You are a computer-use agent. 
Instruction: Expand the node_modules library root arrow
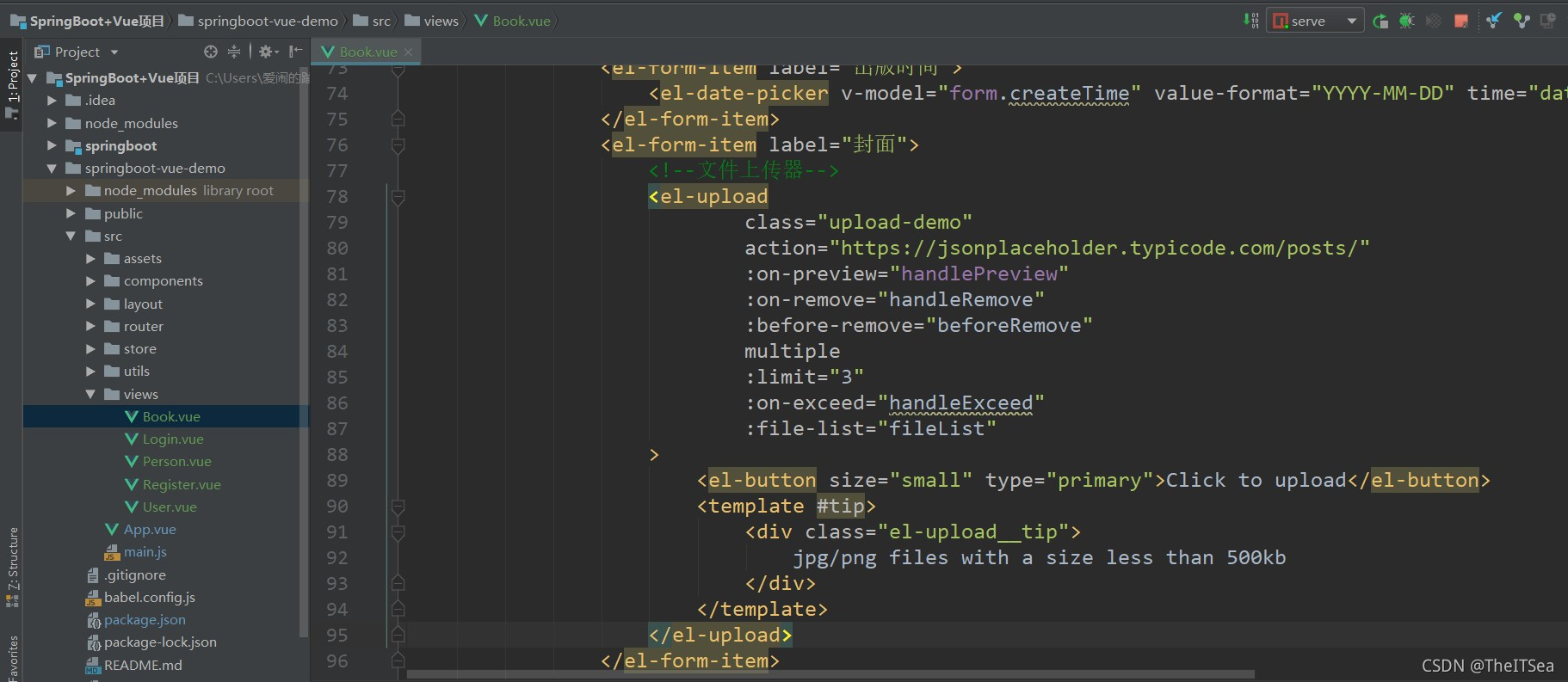71,191
